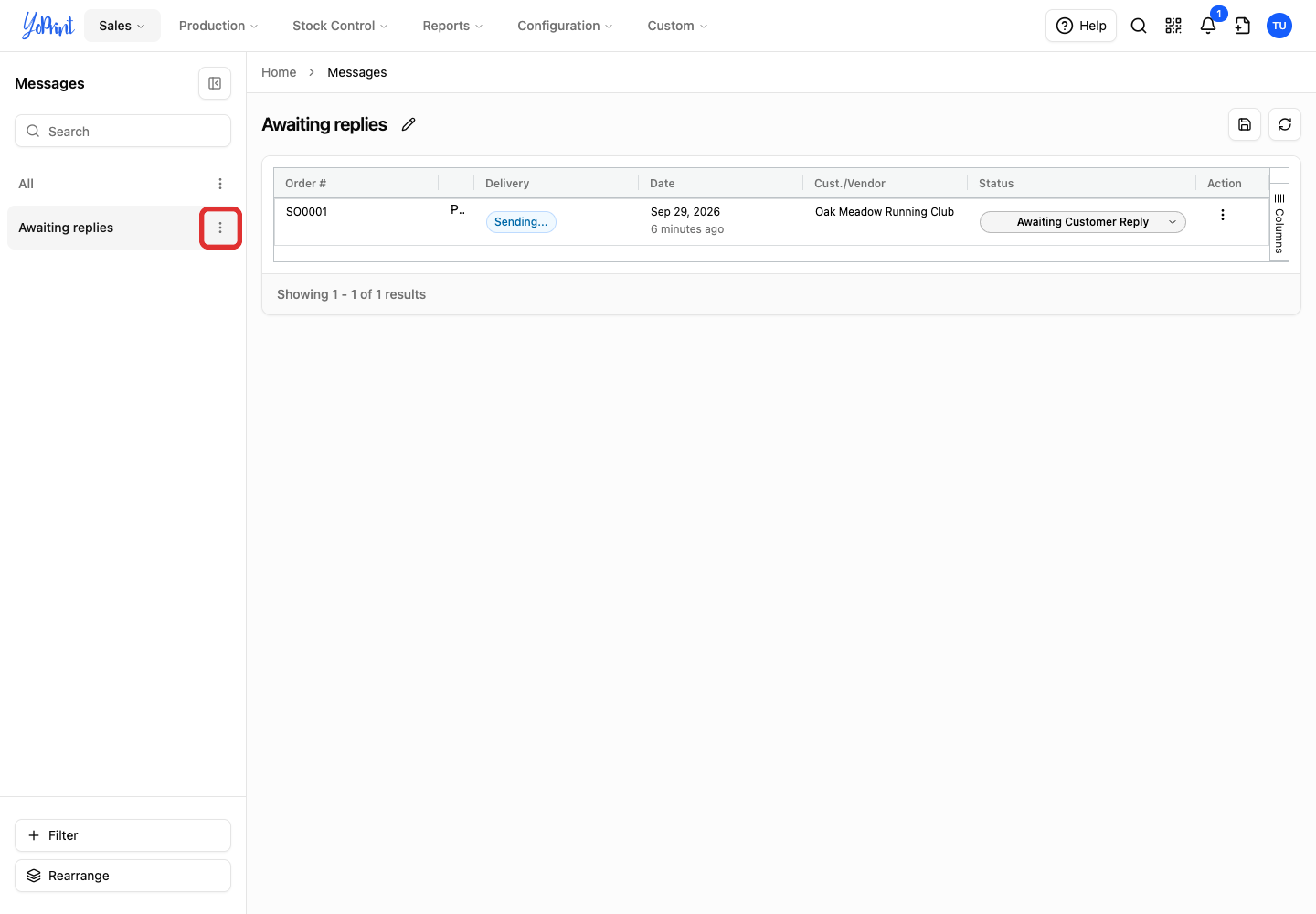Sort by Date column header
Viewport: 1316px width, 914px height.
coord(663,184)
